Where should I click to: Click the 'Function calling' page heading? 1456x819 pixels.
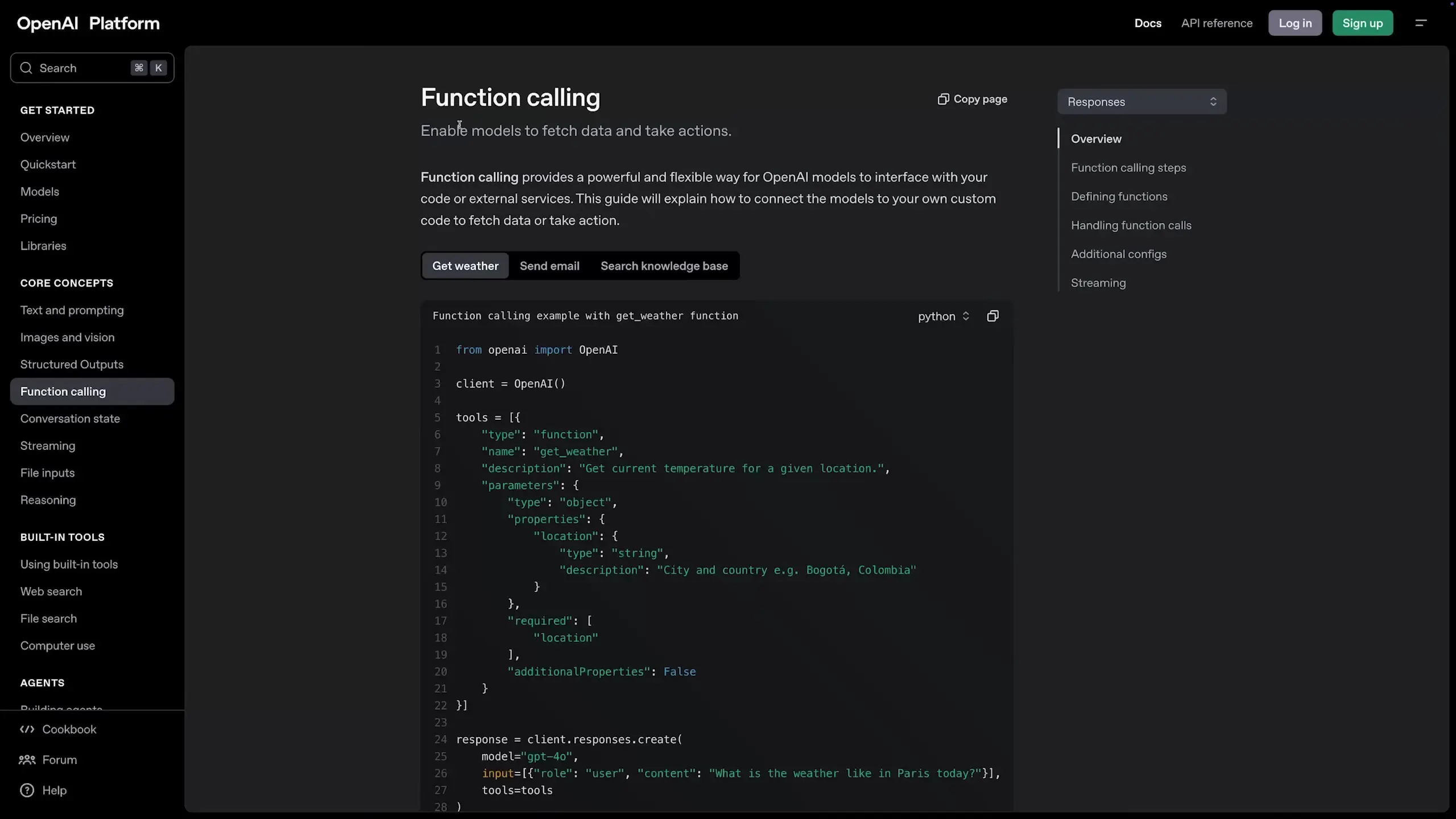510,98
